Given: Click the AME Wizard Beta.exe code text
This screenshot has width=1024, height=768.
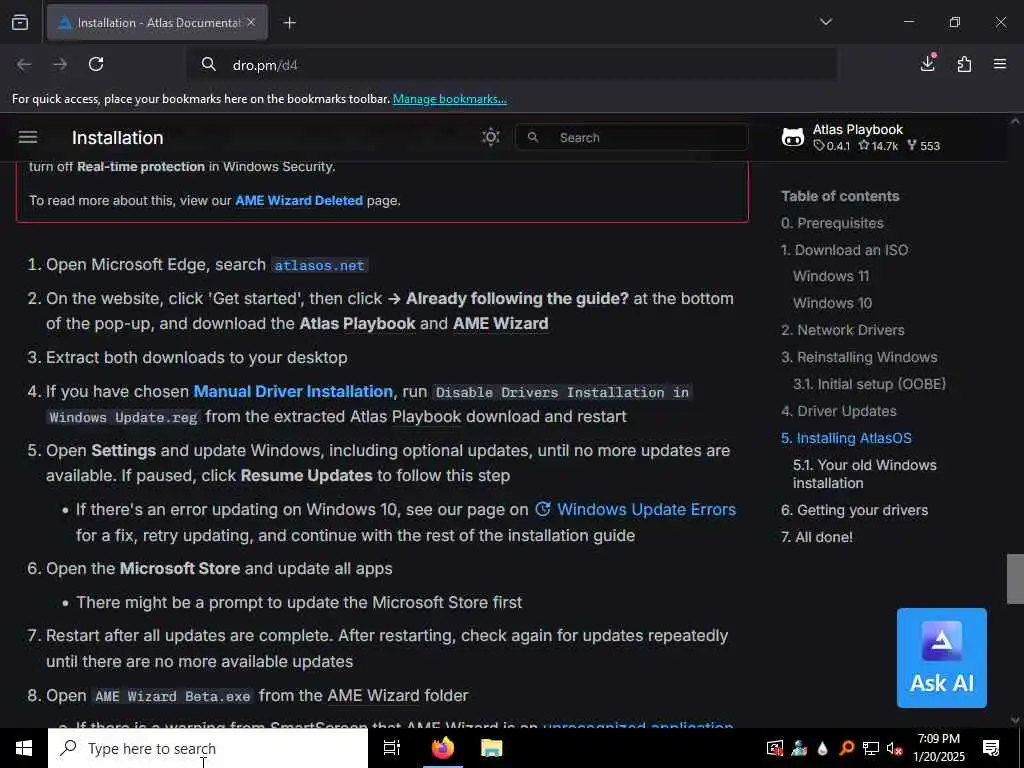Looking at the screenshot, I should tap(172, 696).
